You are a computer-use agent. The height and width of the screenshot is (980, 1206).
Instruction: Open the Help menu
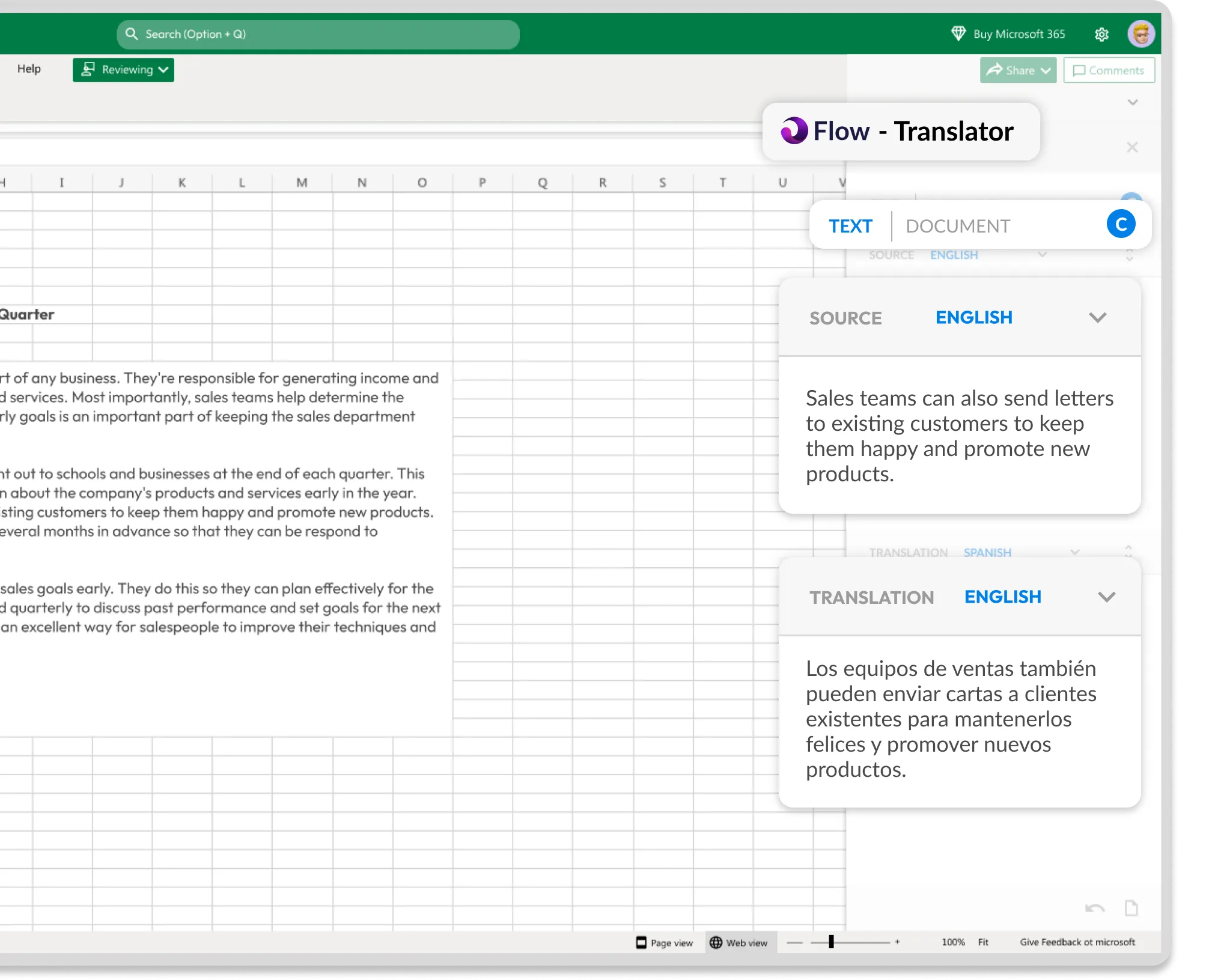[x=29, y=68]
